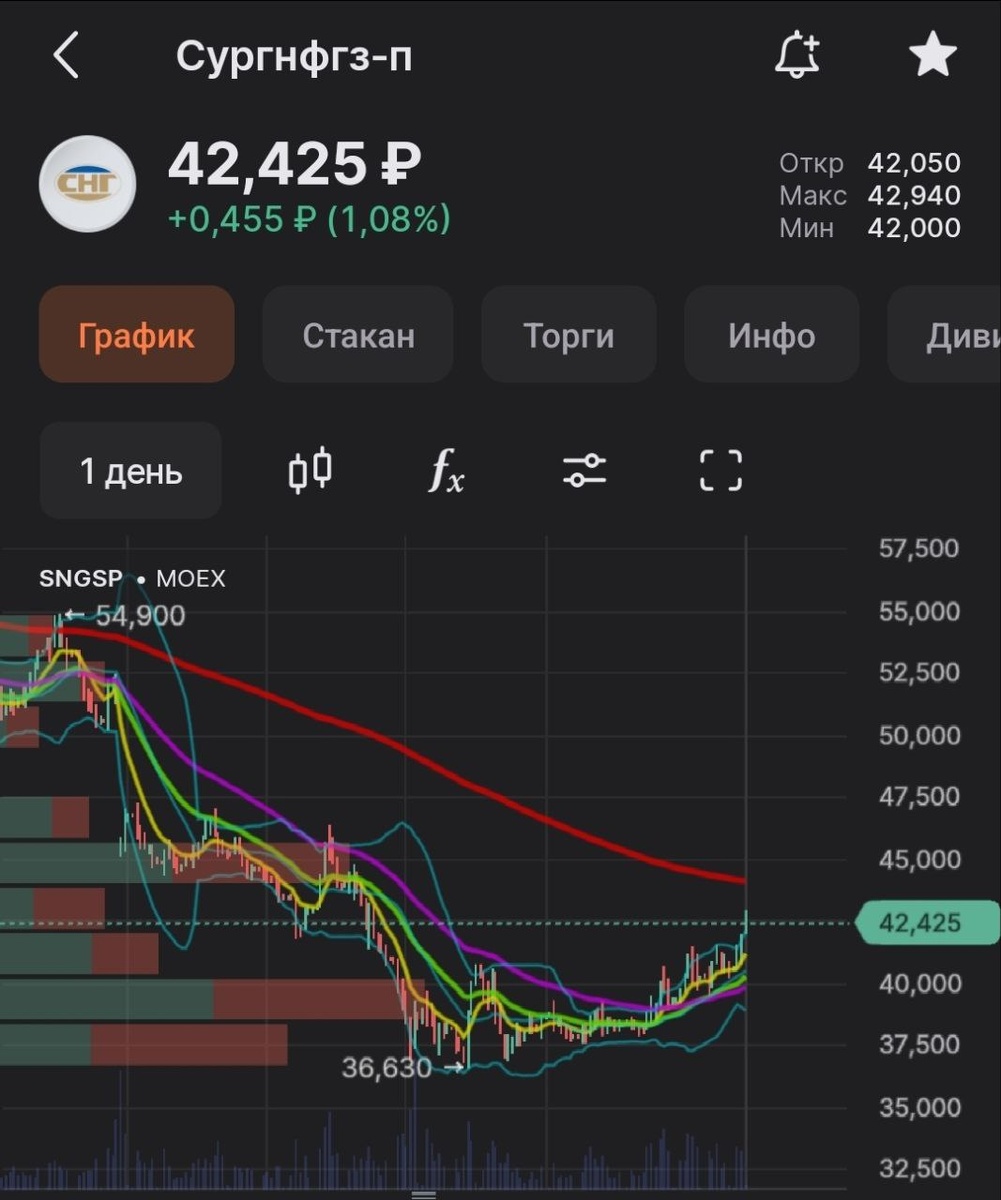The width and height of the screenshot is (1001, 1200).
Task: Enable a notification for price changes
Action: (797, 55)
